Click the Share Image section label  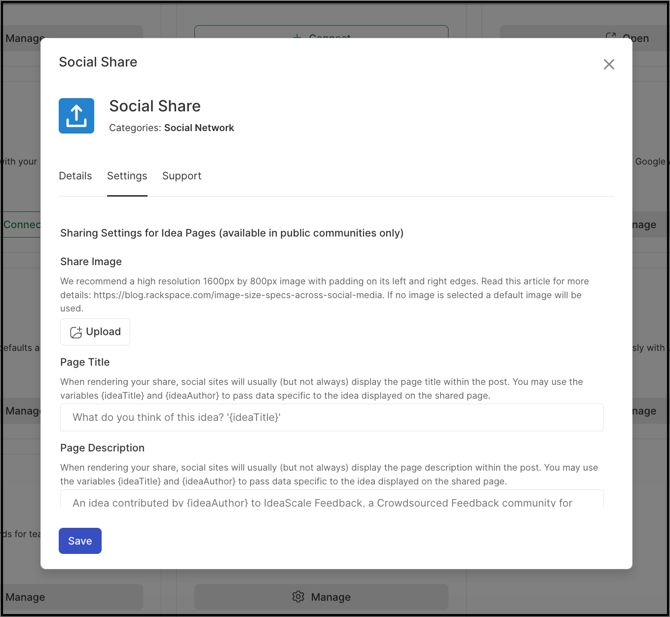click(x=91, y=261)
